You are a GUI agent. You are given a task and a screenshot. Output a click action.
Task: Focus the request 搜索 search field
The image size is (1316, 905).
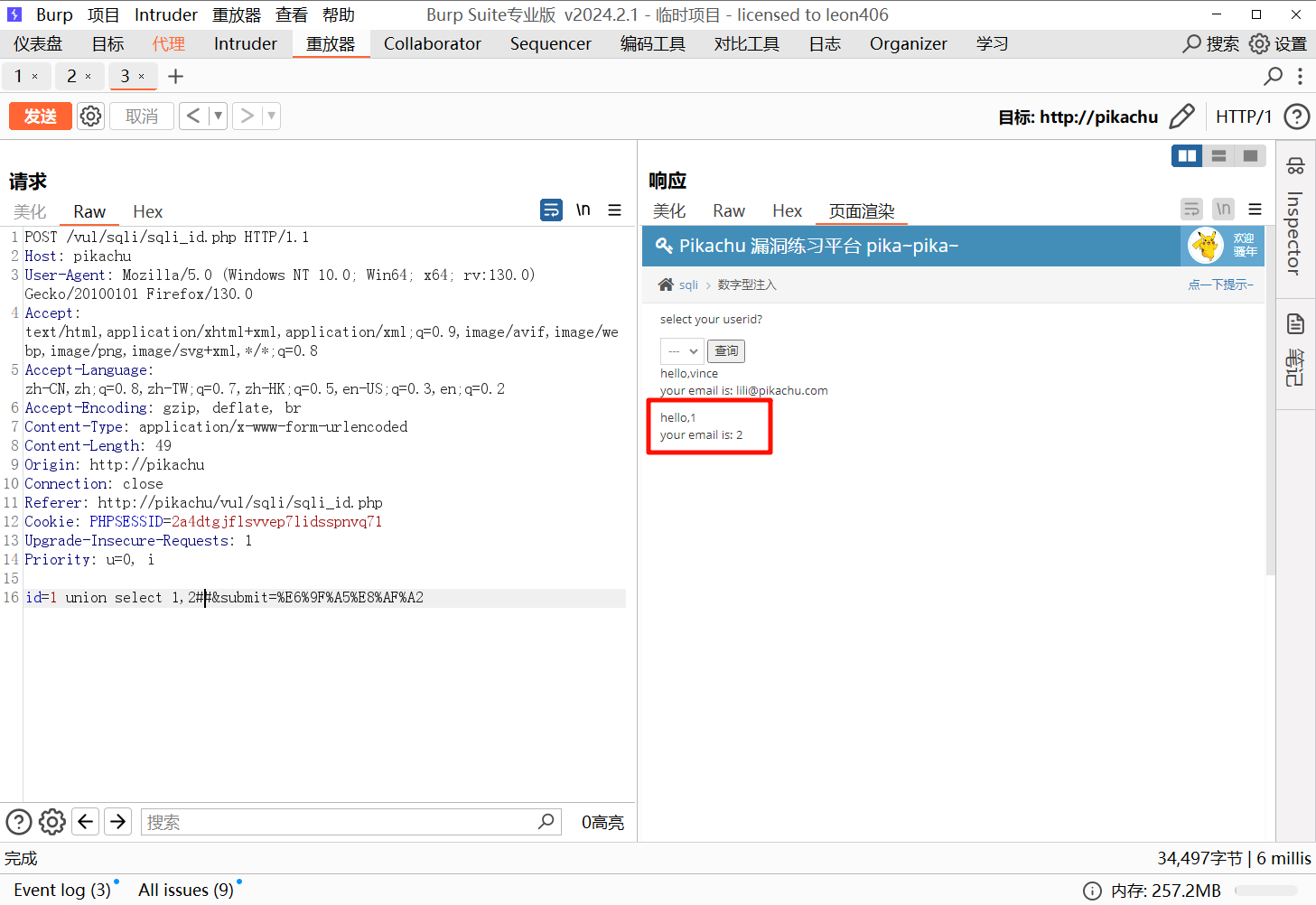tap(350, 822)
